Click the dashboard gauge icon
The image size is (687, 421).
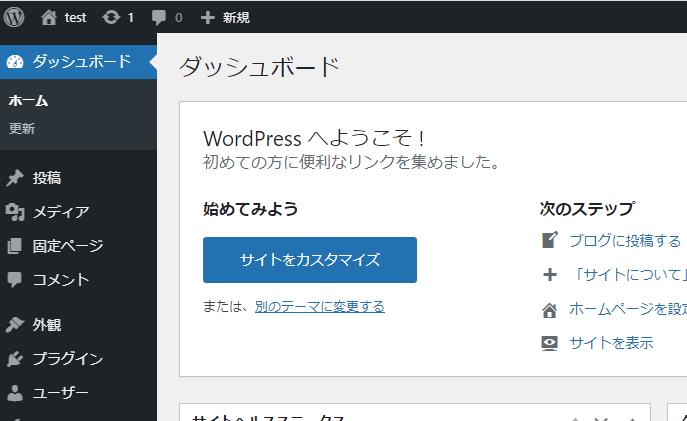(15, 62)
